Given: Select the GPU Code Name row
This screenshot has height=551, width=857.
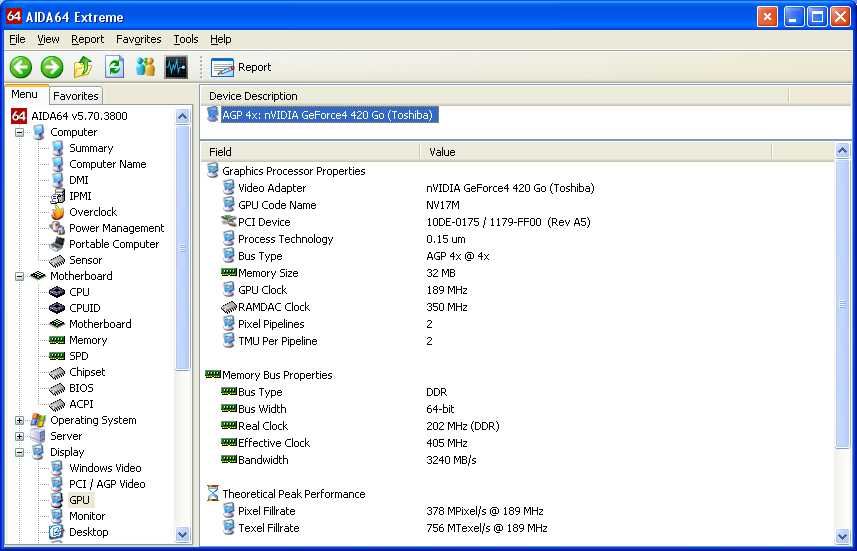Looking at the screenshot, I should 518,205.
